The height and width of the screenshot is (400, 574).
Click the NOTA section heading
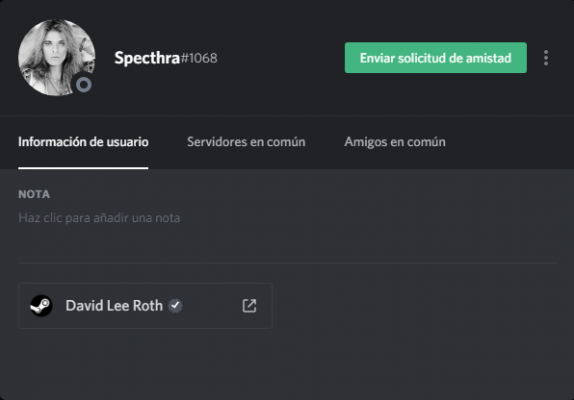coord(34,194)
